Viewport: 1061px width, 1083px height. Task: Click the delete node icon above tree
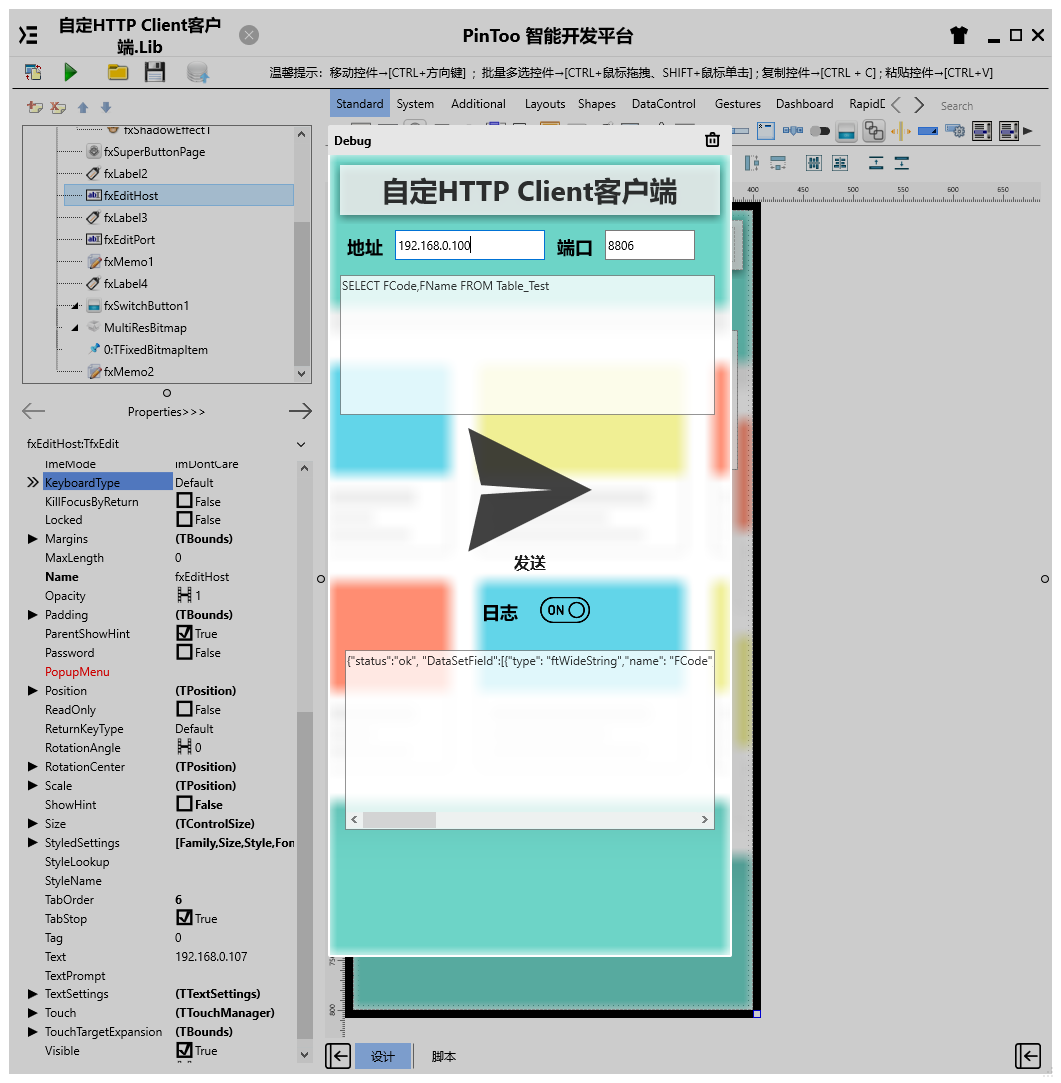tap(58, 107)
